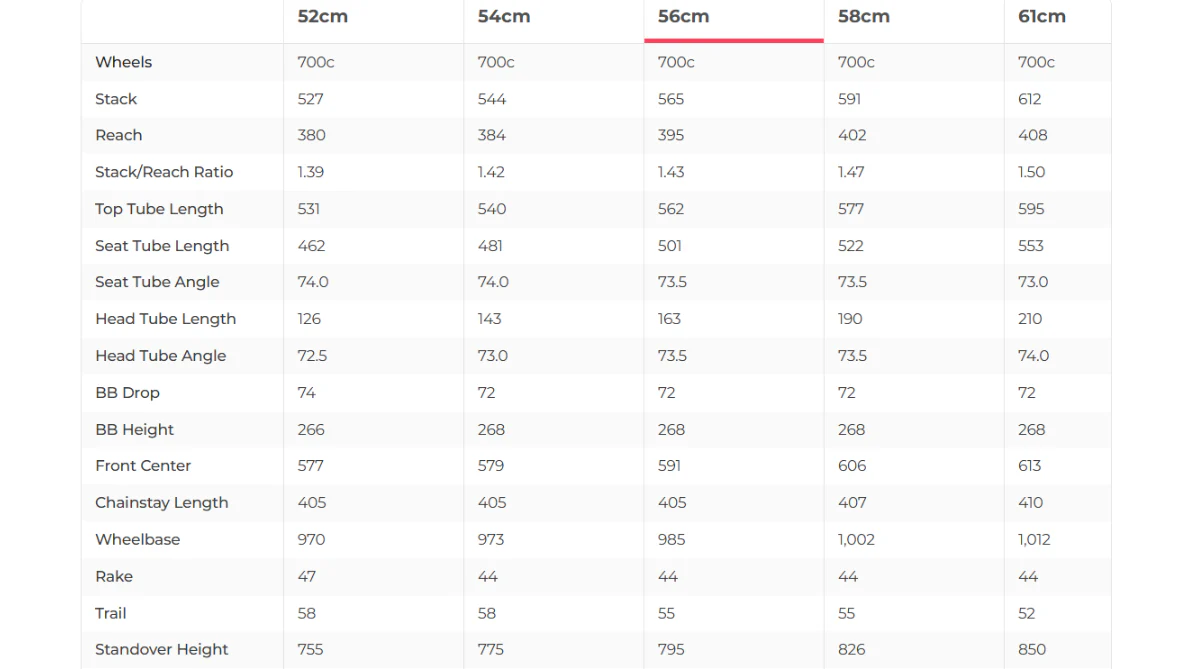Click the Chainstay Length row label

161,503
